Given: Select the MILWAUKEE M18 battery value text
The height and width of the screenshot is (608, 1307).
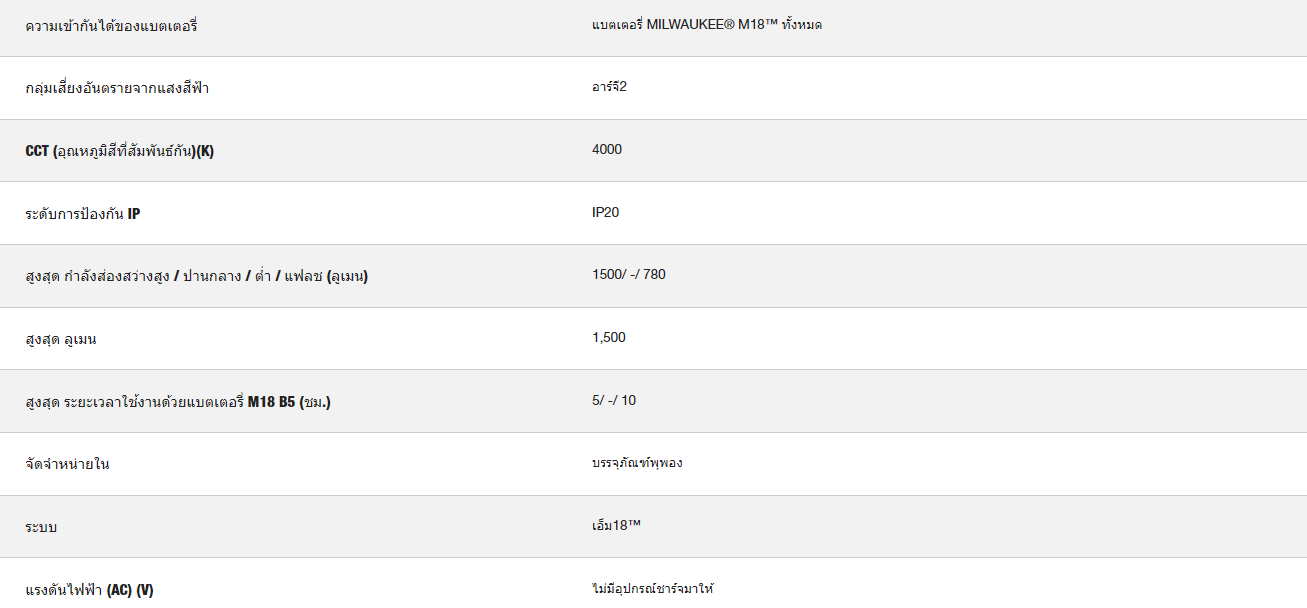Looking at the screenshot, I should pyautogui.click(x=707, y=24).
